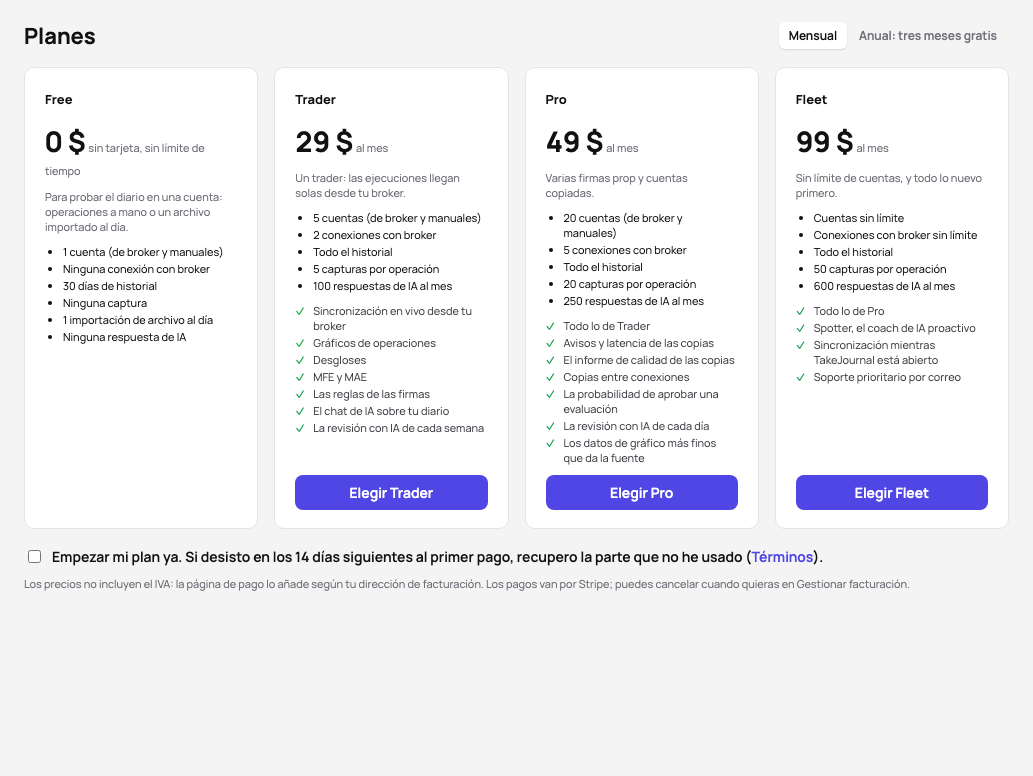This screenshot has height=776, width=1033.
Task: Click the Elegir Fleet button
Action: click(891, 493)
